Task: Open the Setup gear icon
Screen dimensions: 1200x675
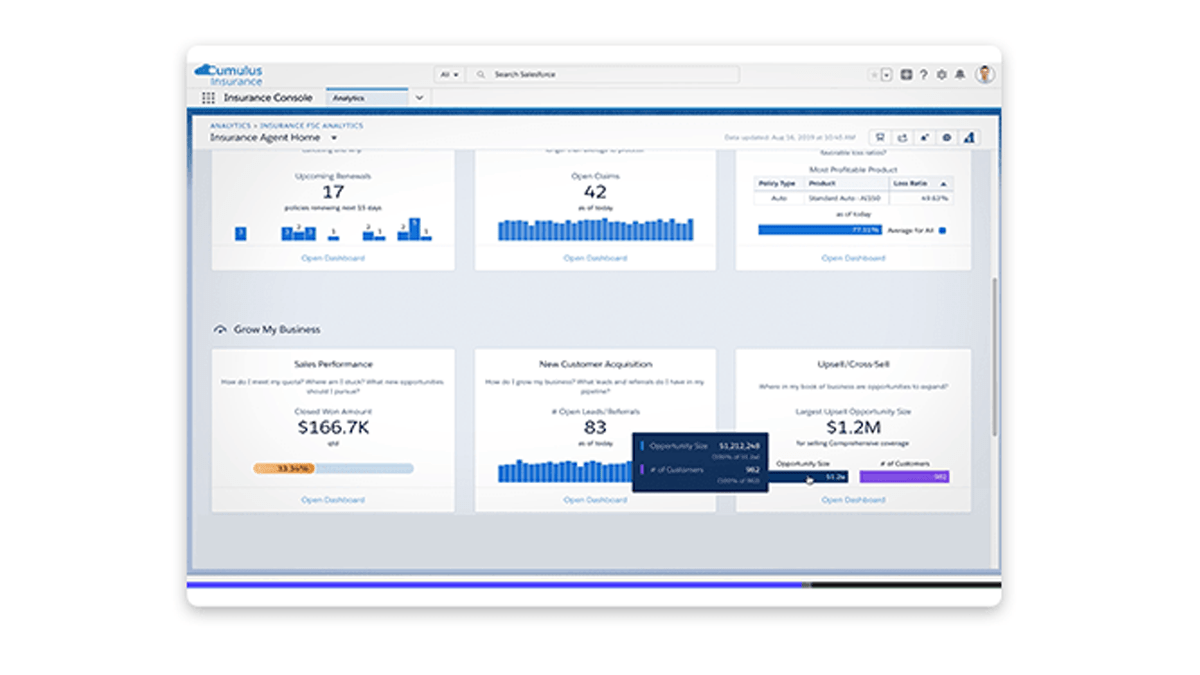Action: (941, 75)
